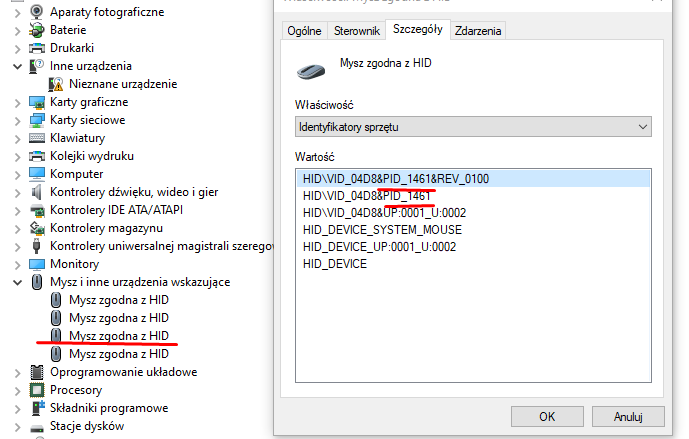Image resolution: width=689 pixels, height=439 pixels.
Task: Click the Karty graficzne display adapter icon
Action: coord(38,102)
